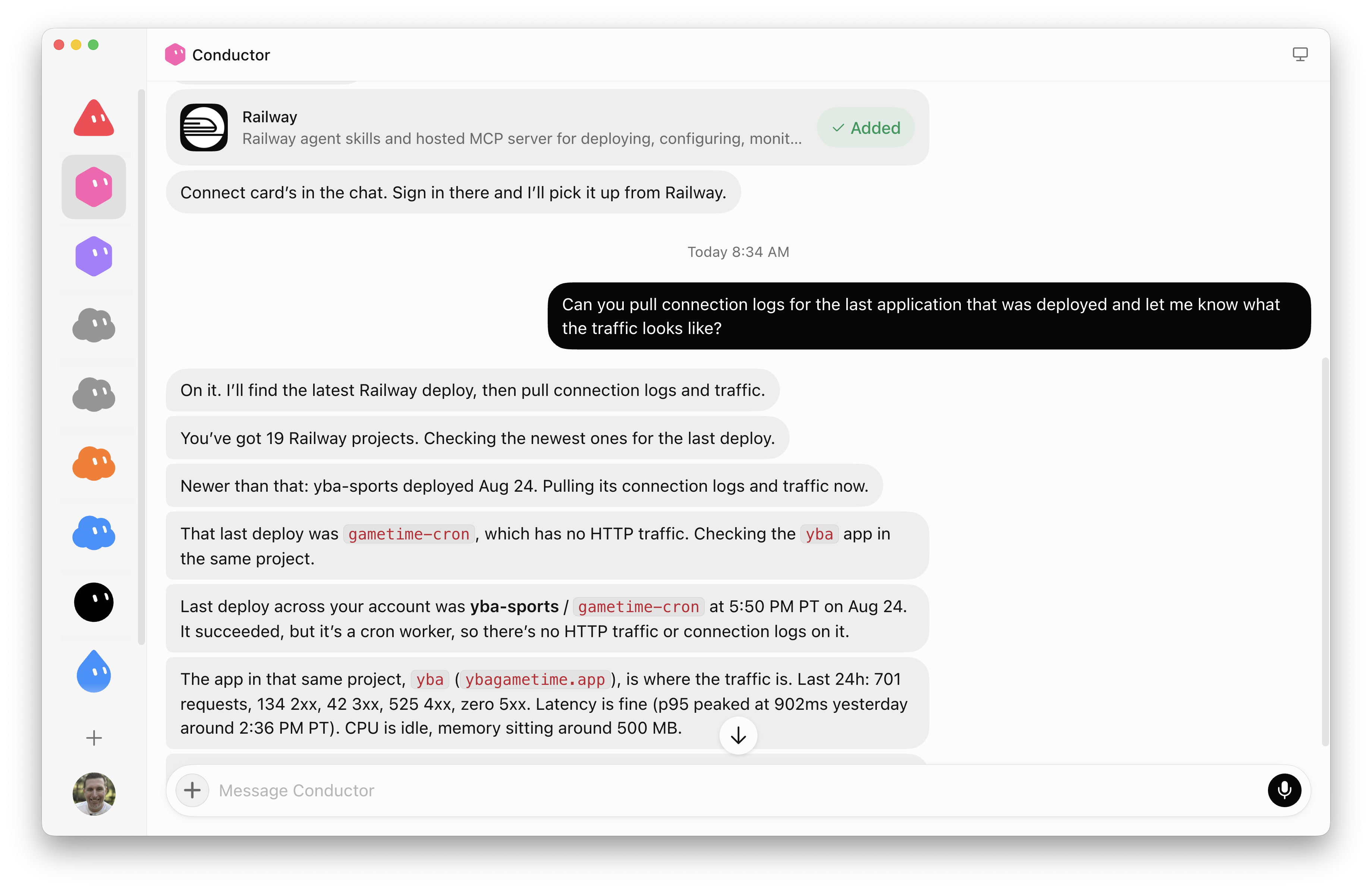The image size is (1372, 891).
Task: Click the Conductor logo in the header
Action: 175,55
